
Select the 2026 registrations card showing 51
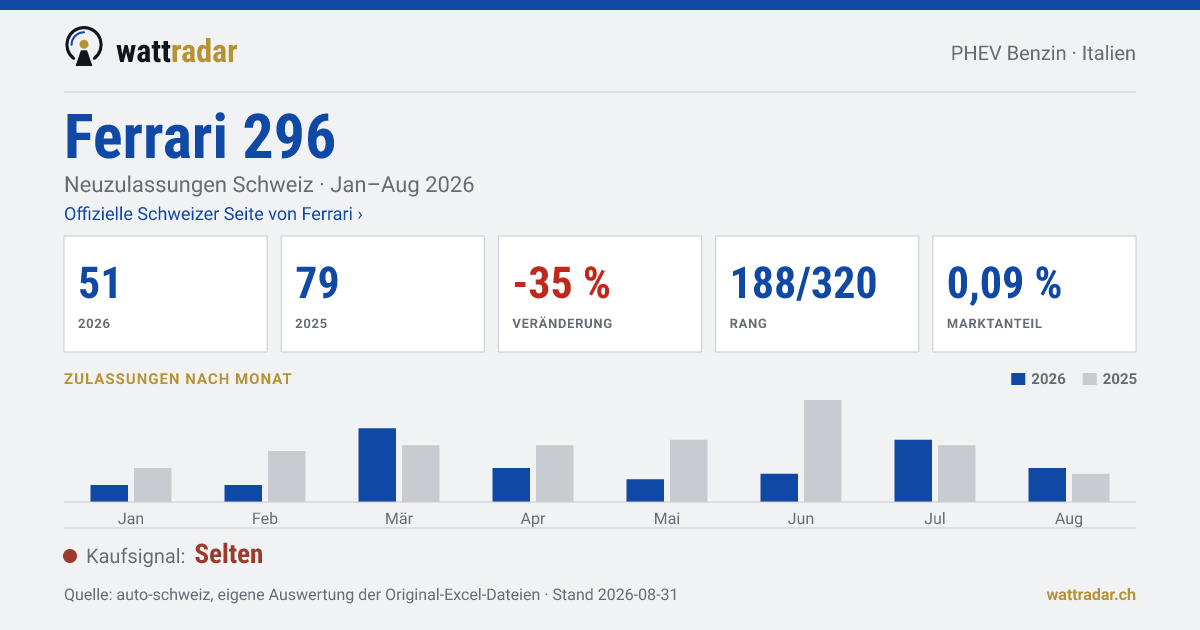[165, 294]
